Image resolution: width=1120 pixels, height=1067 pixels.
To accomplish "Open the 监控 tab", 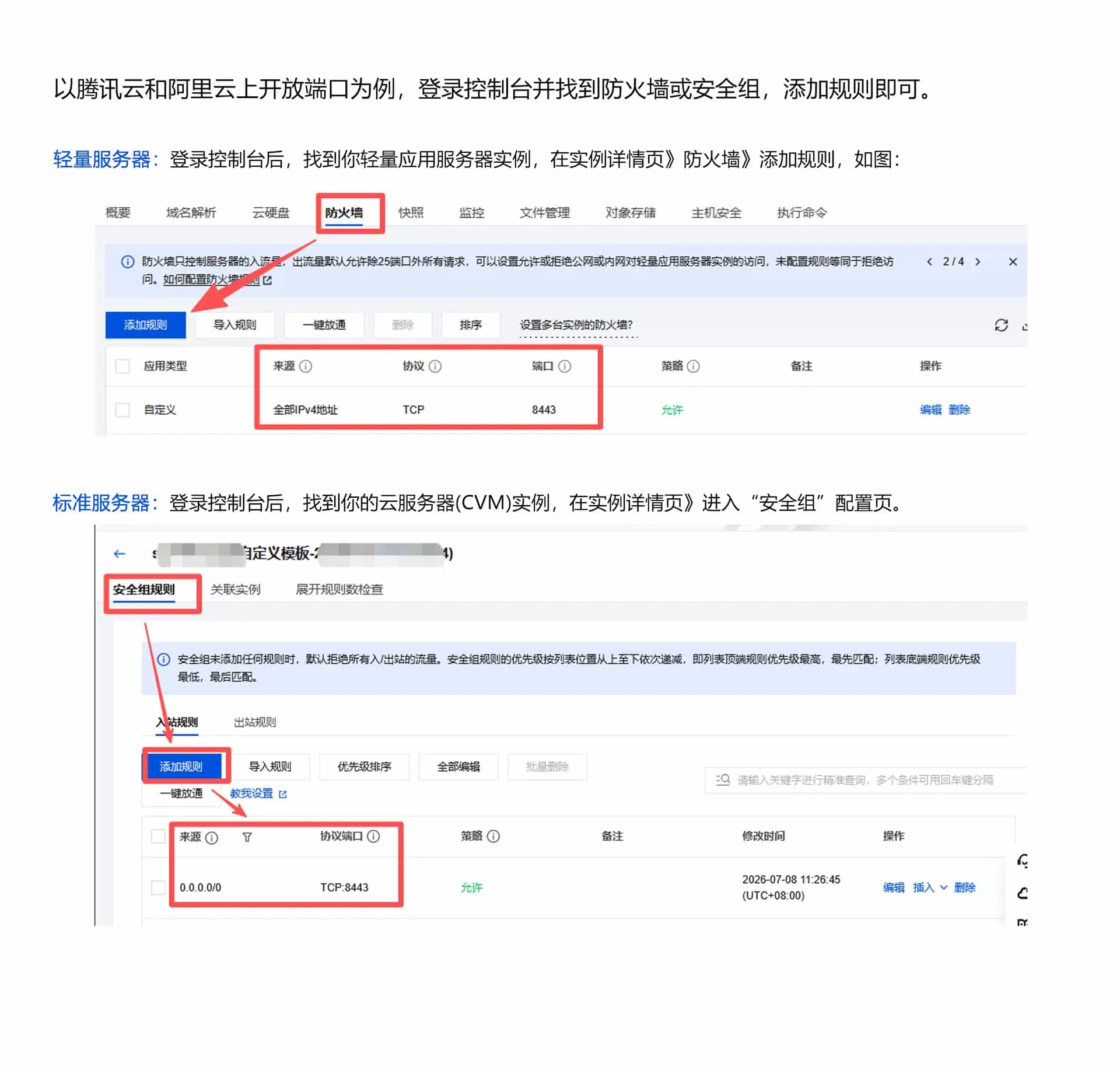I will [x=472, y=212].
